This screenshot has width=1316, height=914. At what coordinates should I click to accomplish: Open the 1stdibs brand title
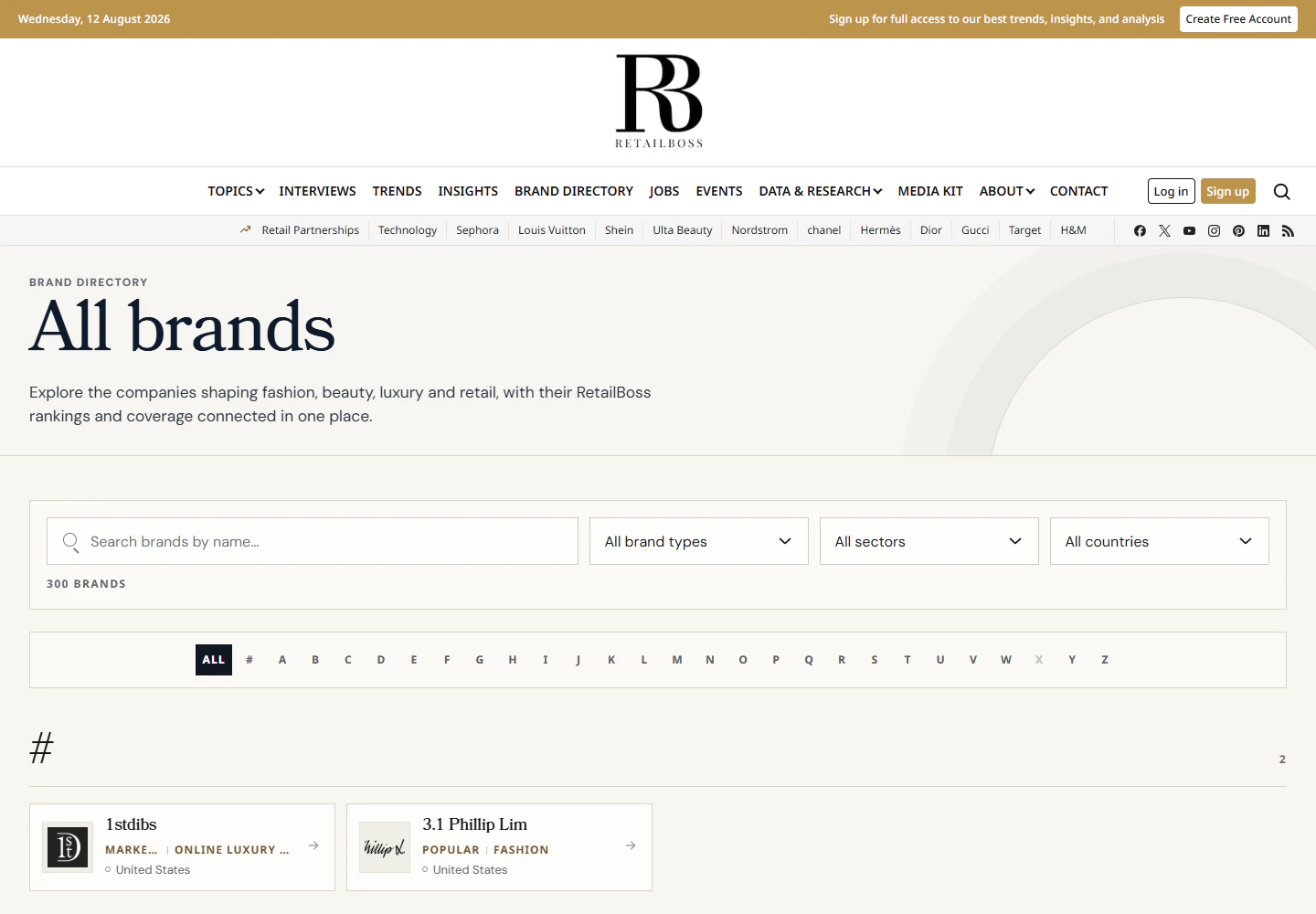point(132,824)
